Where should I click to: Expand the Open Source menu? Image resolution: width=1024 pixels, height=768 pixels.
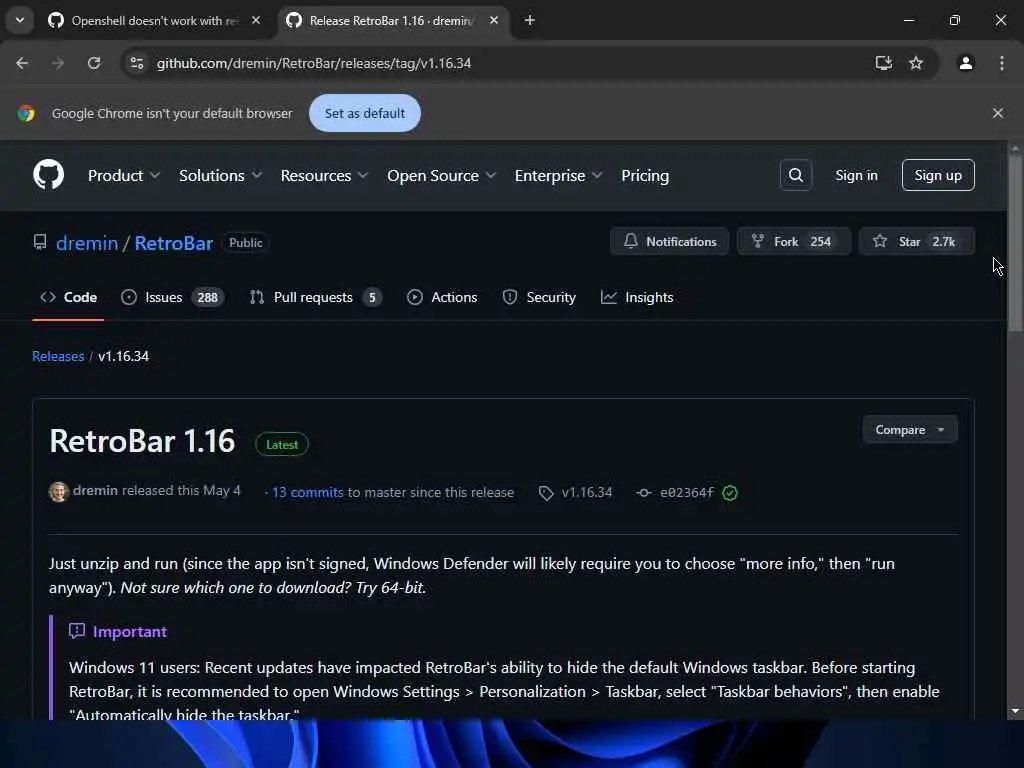[441, 176]
